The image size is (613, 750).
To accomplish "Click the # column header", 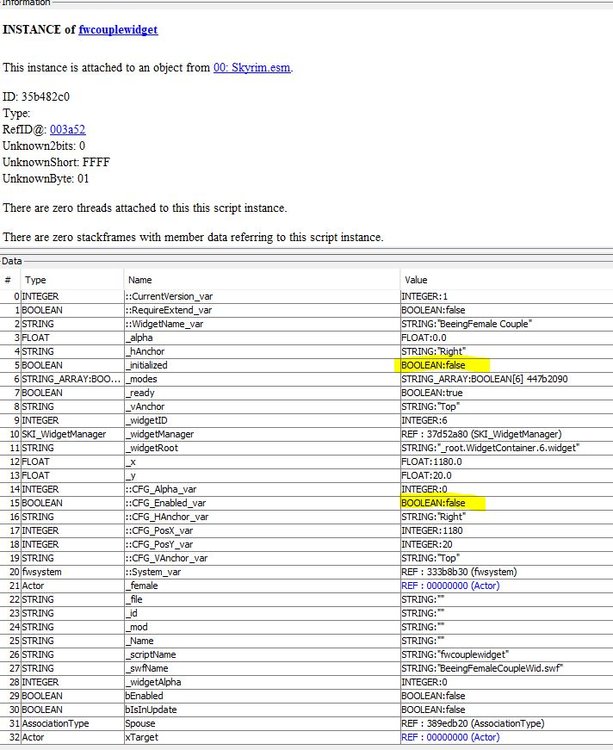I will (8, 280).
